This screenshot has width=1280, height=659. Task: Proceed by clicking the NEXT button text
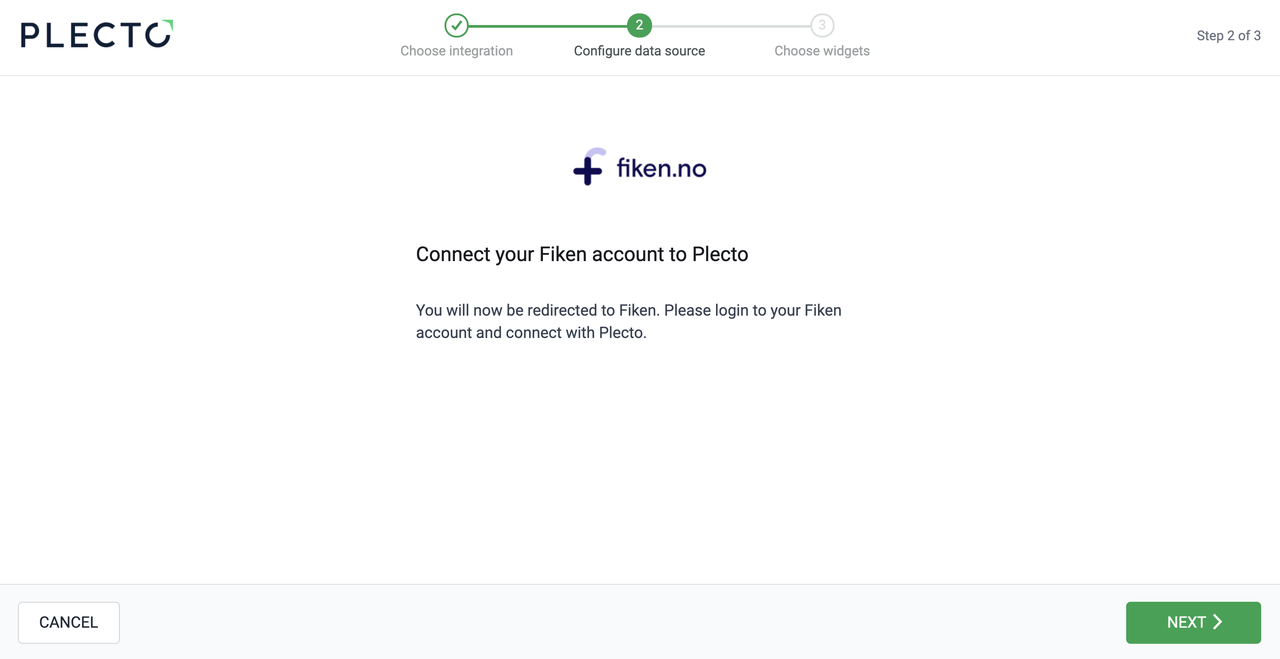point(1186,622)
